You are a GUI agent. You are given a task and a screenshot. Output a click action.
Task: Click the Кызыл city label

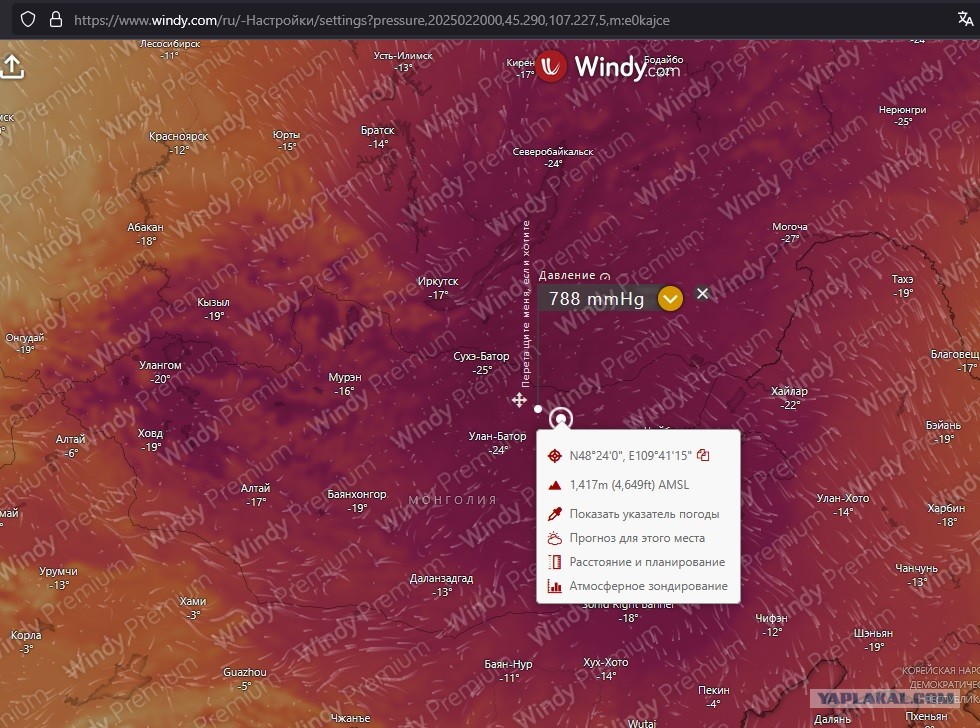(213, 302)
